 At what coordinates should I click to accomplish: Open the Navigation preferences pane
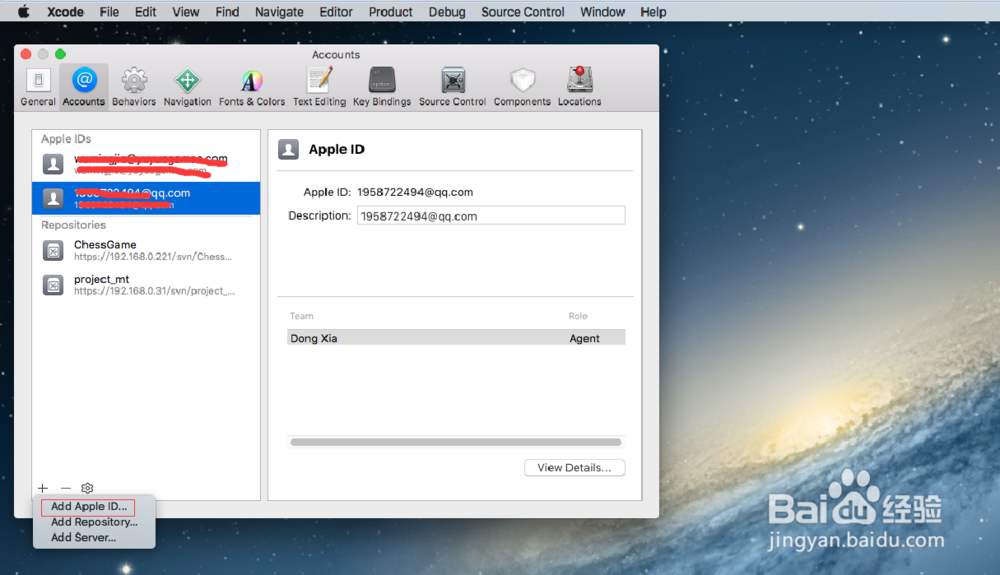click(187, 87)
